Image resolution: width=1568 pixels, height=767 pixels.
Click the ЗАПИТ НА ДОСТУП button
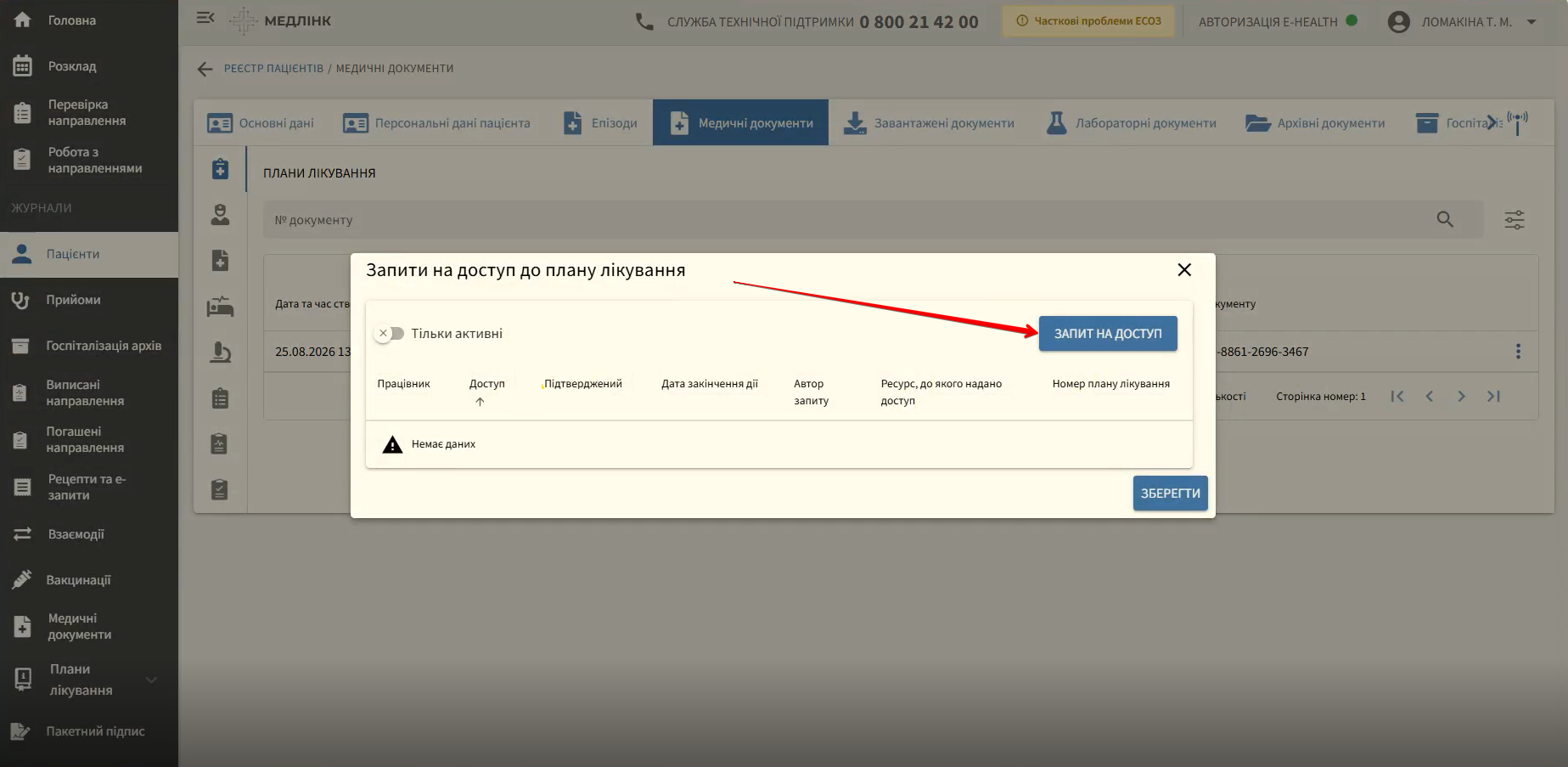coord(1108,334)
